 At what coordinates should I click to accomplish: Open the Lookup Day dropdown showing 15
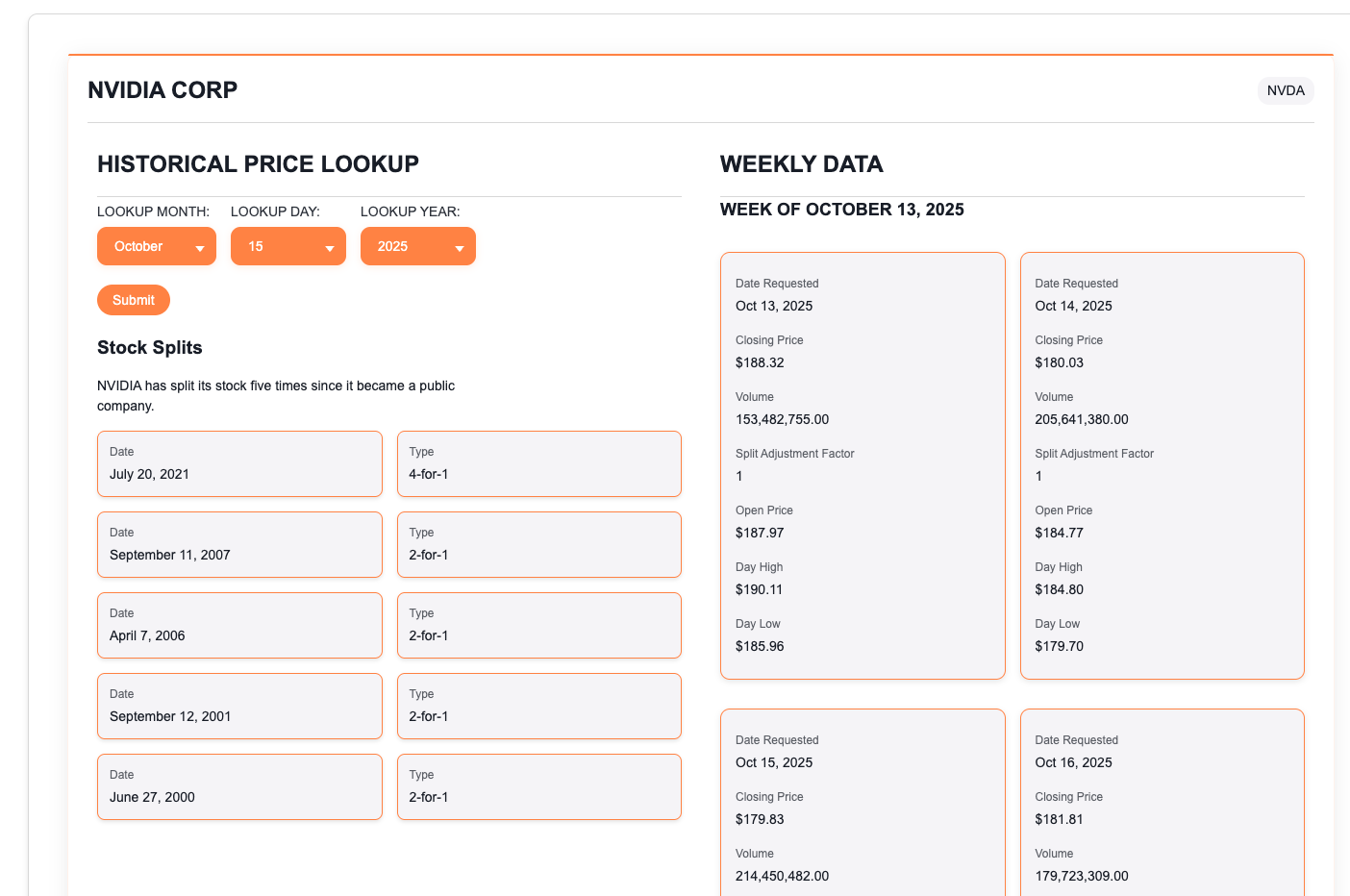click(x=287, y=246)
